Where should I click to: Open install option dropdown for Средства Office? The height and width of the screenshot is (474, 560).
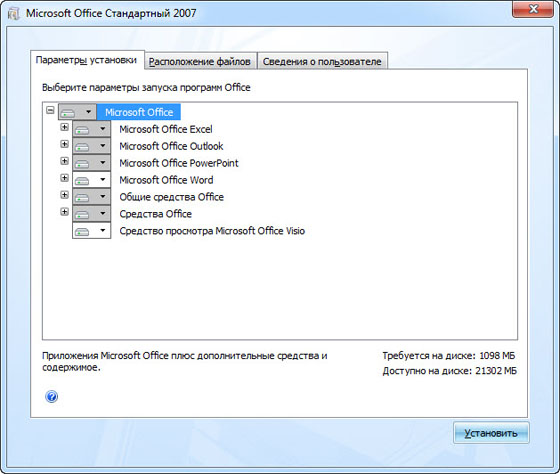point(91,214)
